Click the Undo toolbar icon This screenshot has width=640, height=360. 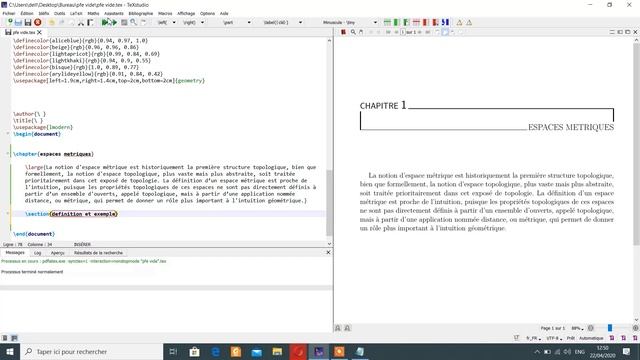(52, 22)
